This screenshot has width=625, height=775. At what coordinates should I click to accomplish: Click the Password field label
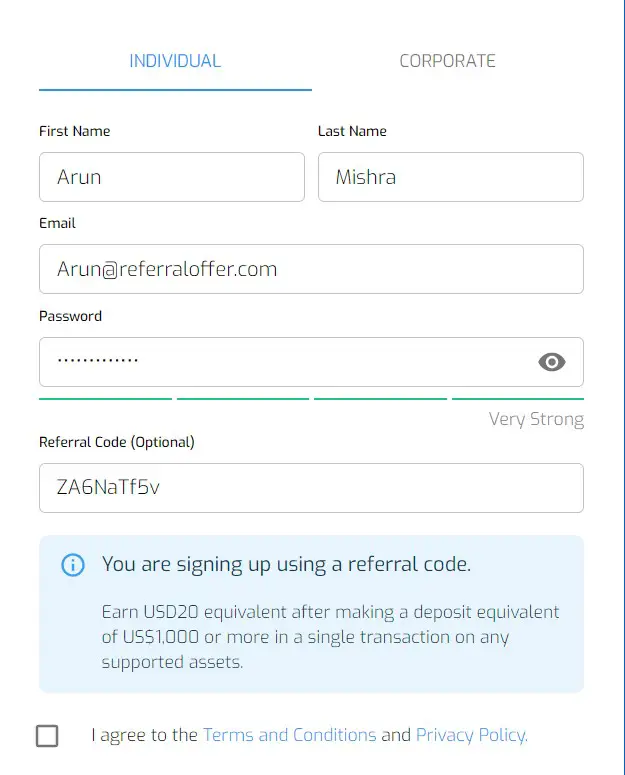click(x=70, y=316)
